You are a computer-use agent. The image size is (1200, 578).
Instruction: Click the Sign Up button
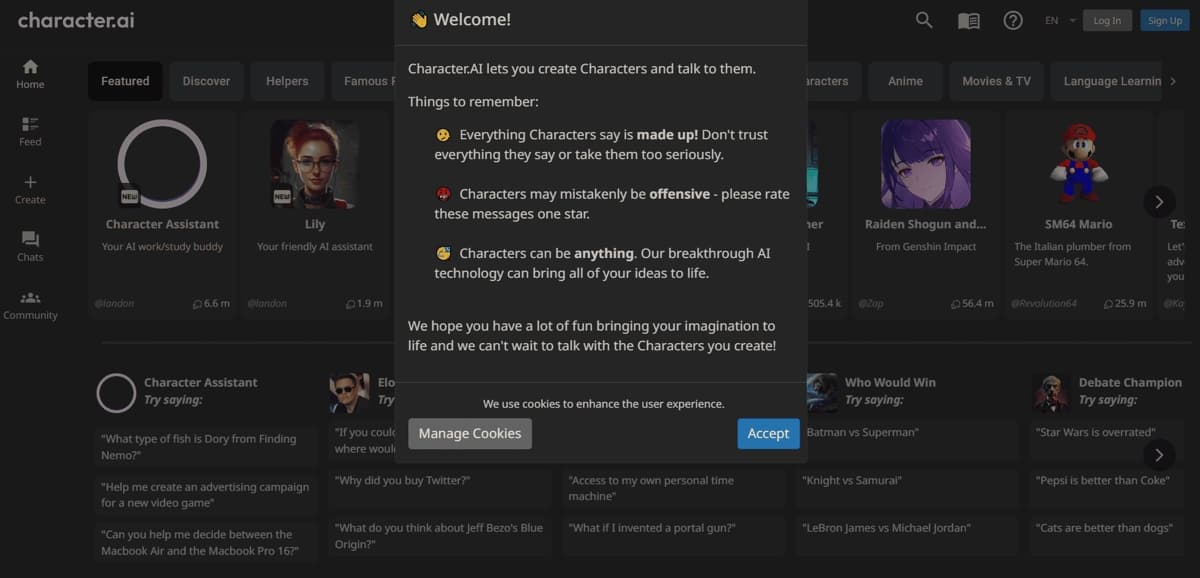(1165, 20)
